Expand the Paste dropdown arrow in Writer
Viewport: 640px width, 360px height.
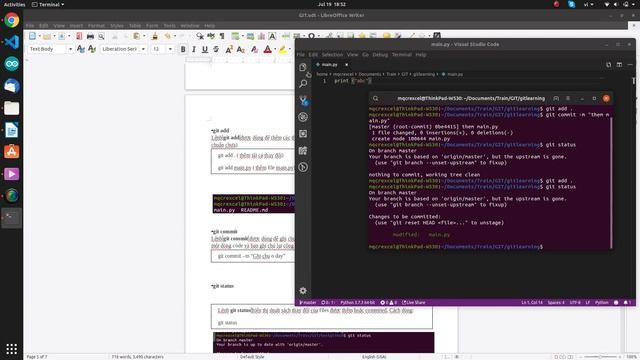pyautogui.click(x=144, y=36)
